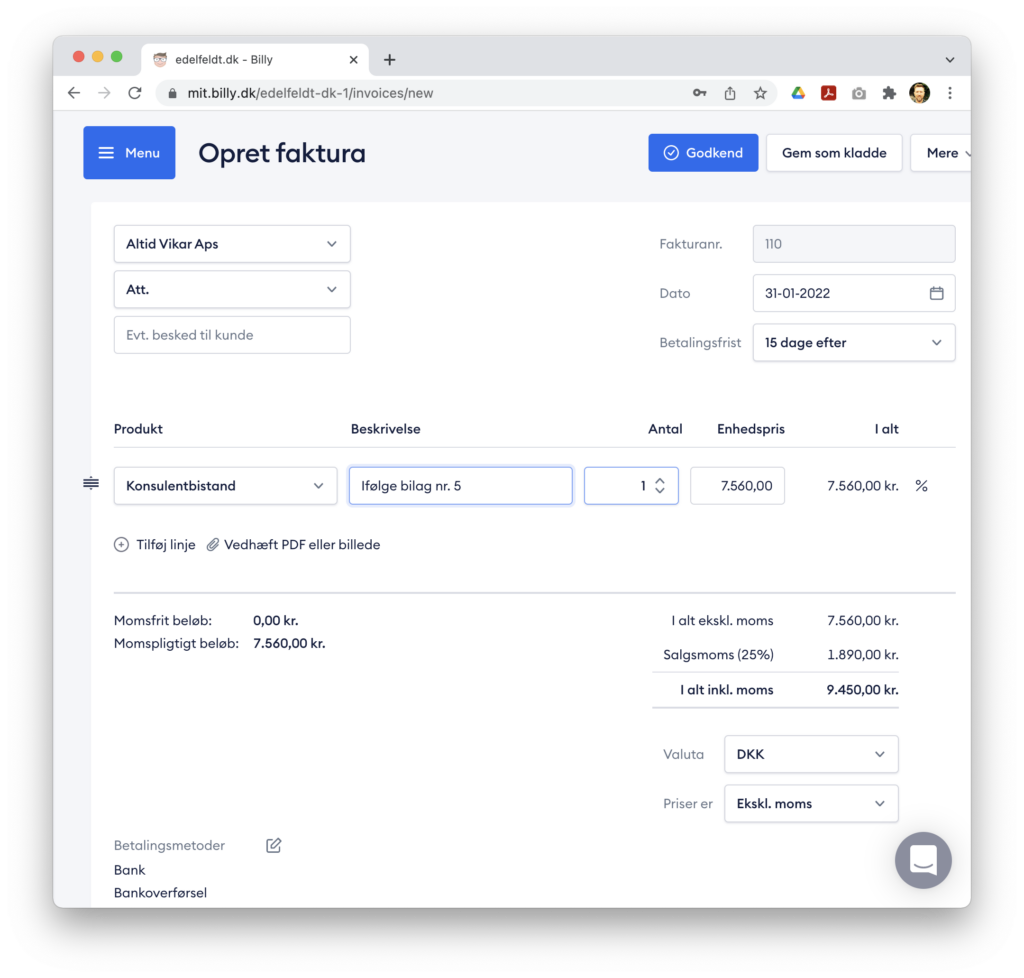Click the Google Drive extension icon
The width and height of the screenshot is (1024, 978).
[798, 93]
